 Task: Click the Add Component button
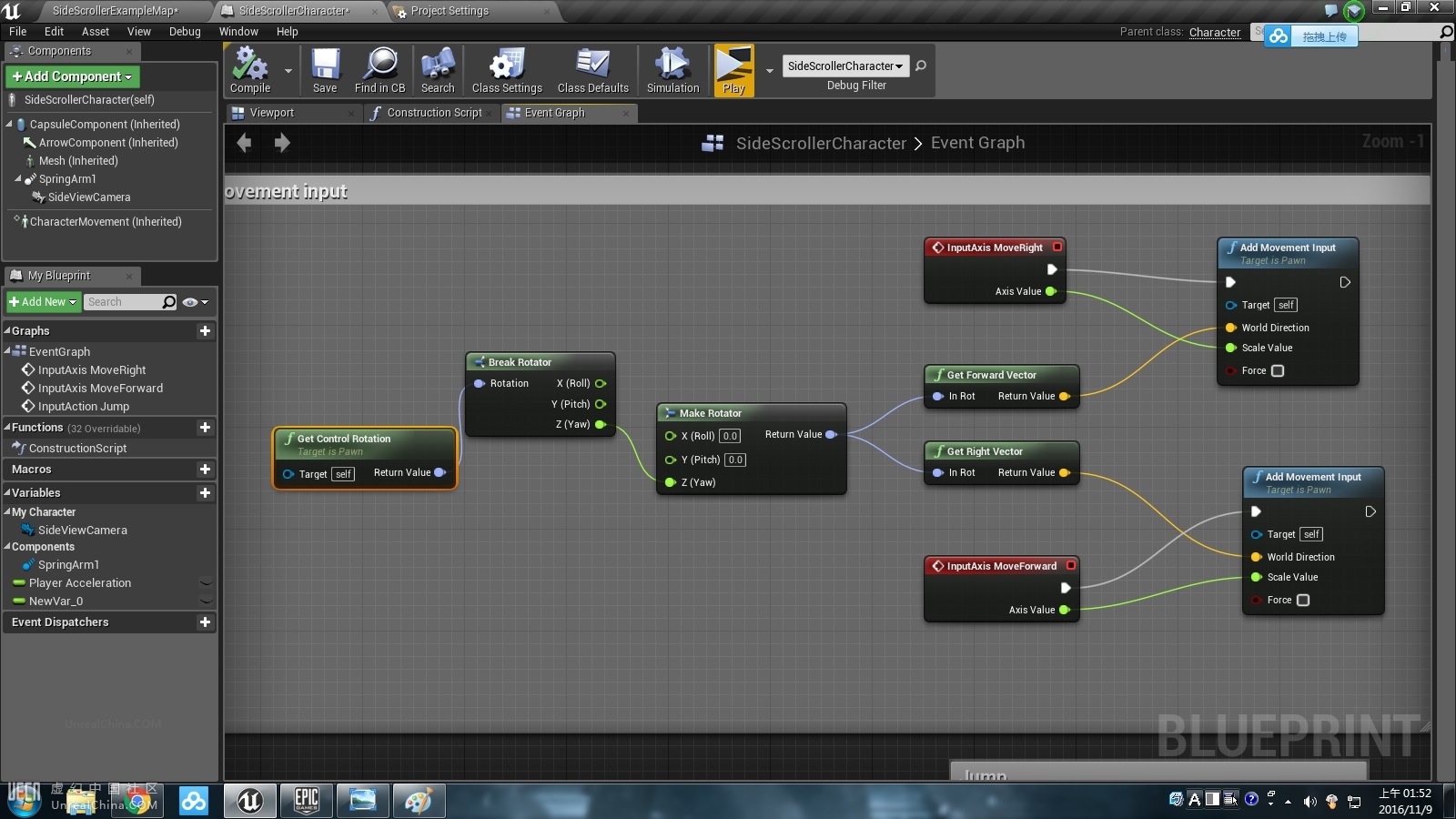click(73, 76)
